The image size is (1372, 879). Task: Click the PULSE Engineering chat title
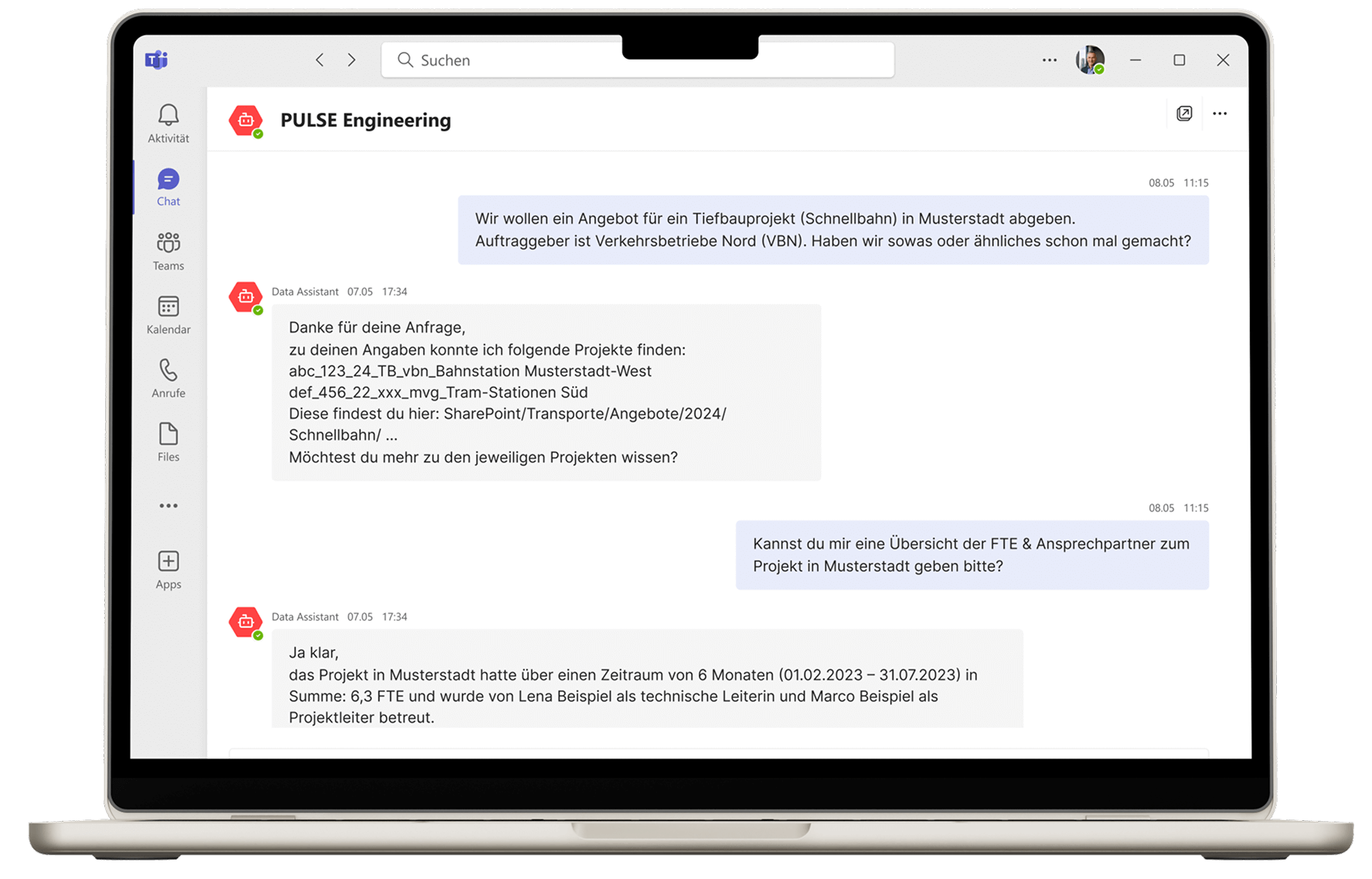[365, 121]
